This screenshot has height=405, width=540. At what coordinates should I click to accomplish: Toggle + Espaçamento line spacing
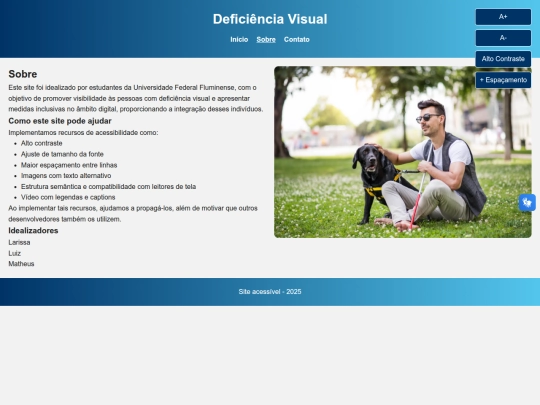(503, 80)
